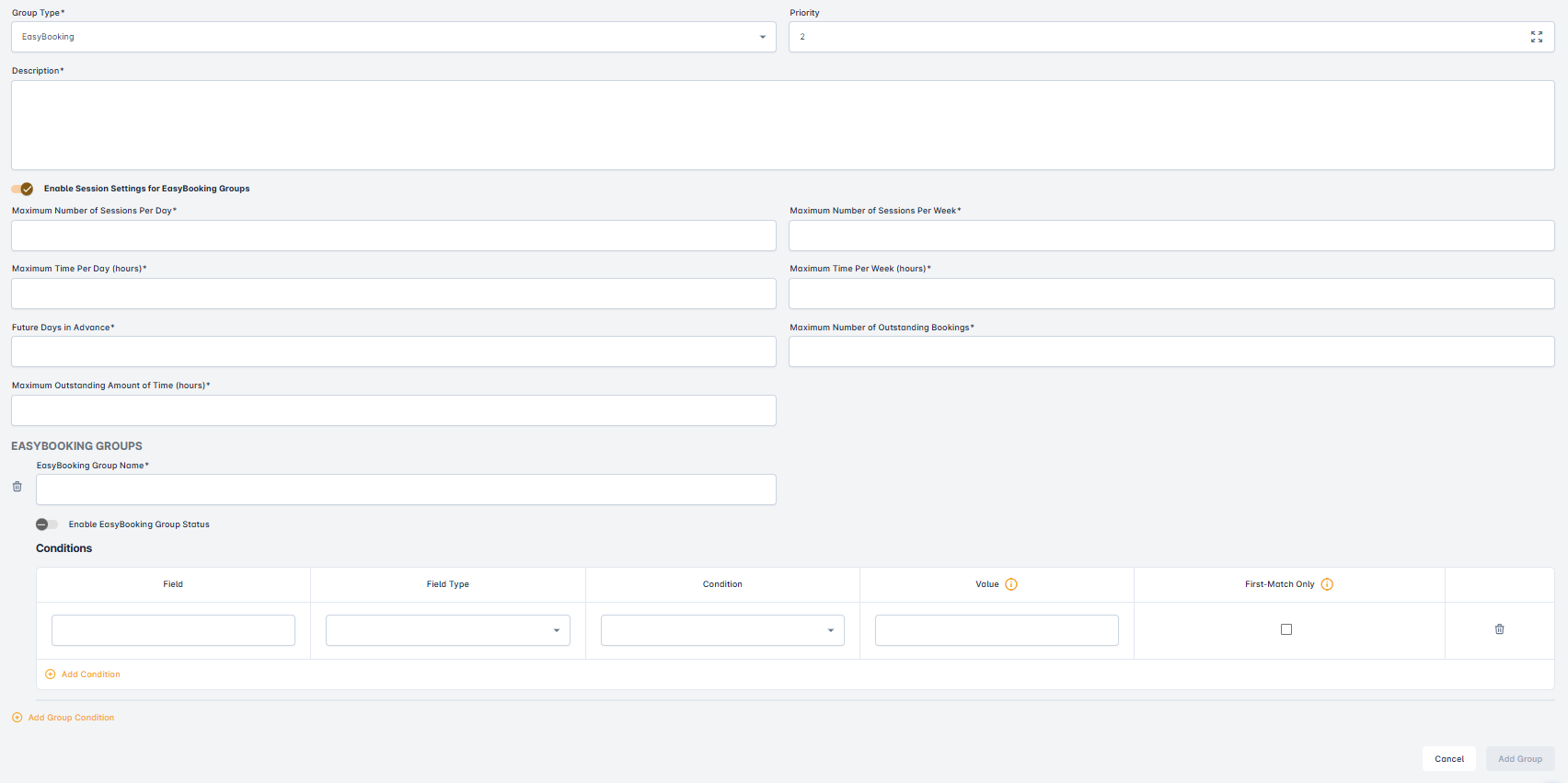Click the First-Match Only info icon
Viewport: 1568px width, 783px height.
tap(1327, 584)
